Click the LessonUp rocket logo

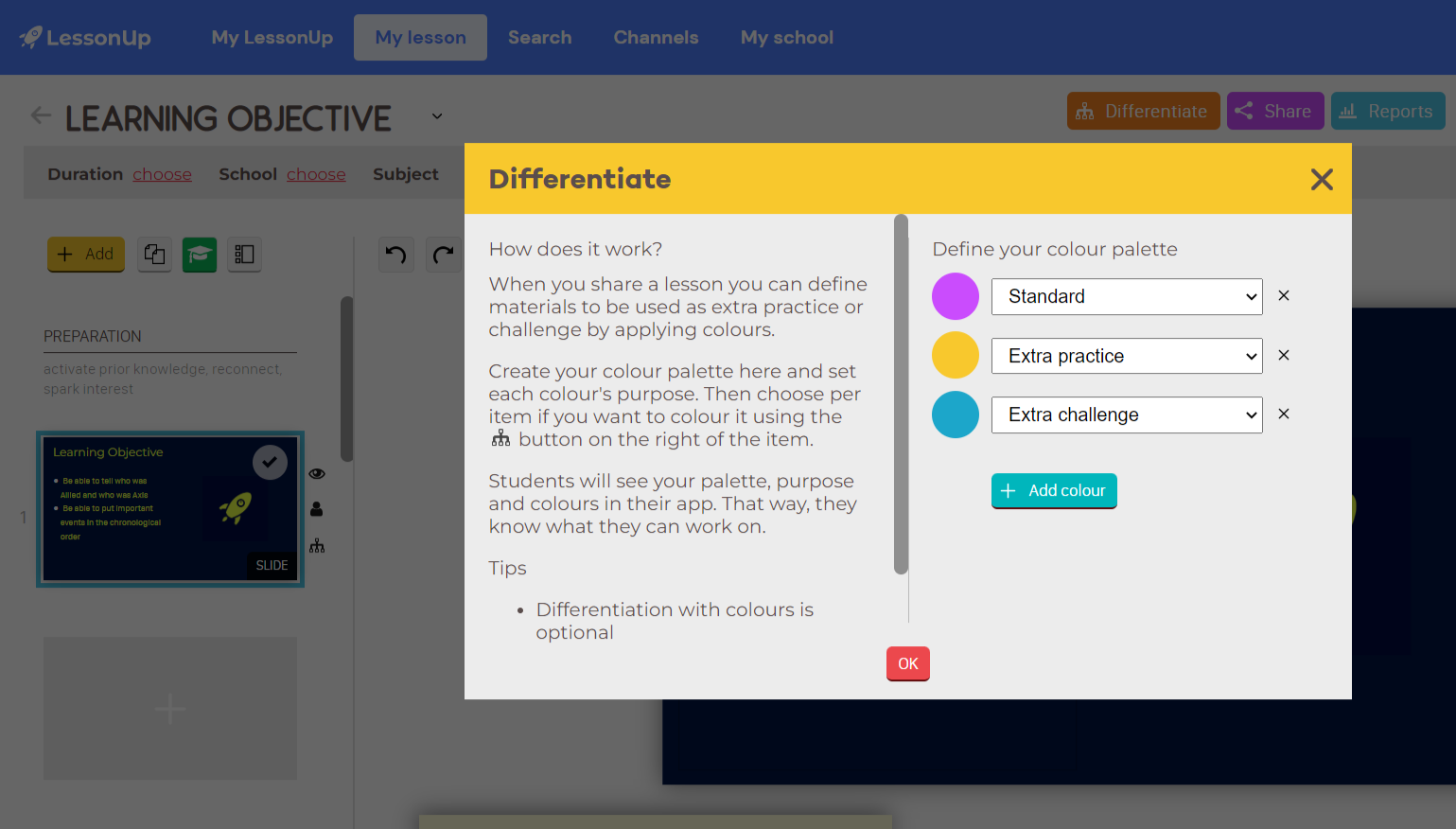(30, 37)
